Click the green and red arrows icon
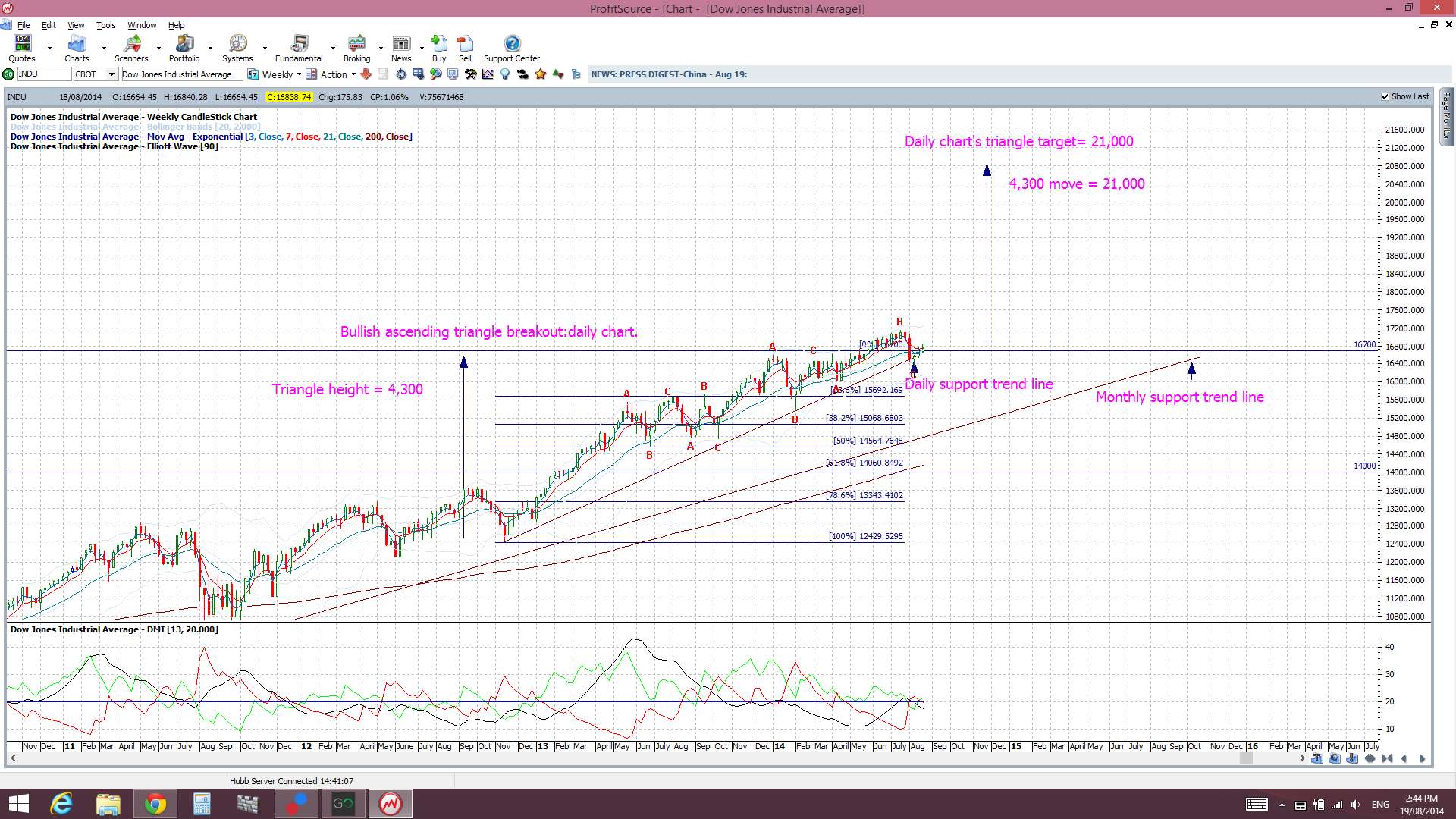 (558, 74)
